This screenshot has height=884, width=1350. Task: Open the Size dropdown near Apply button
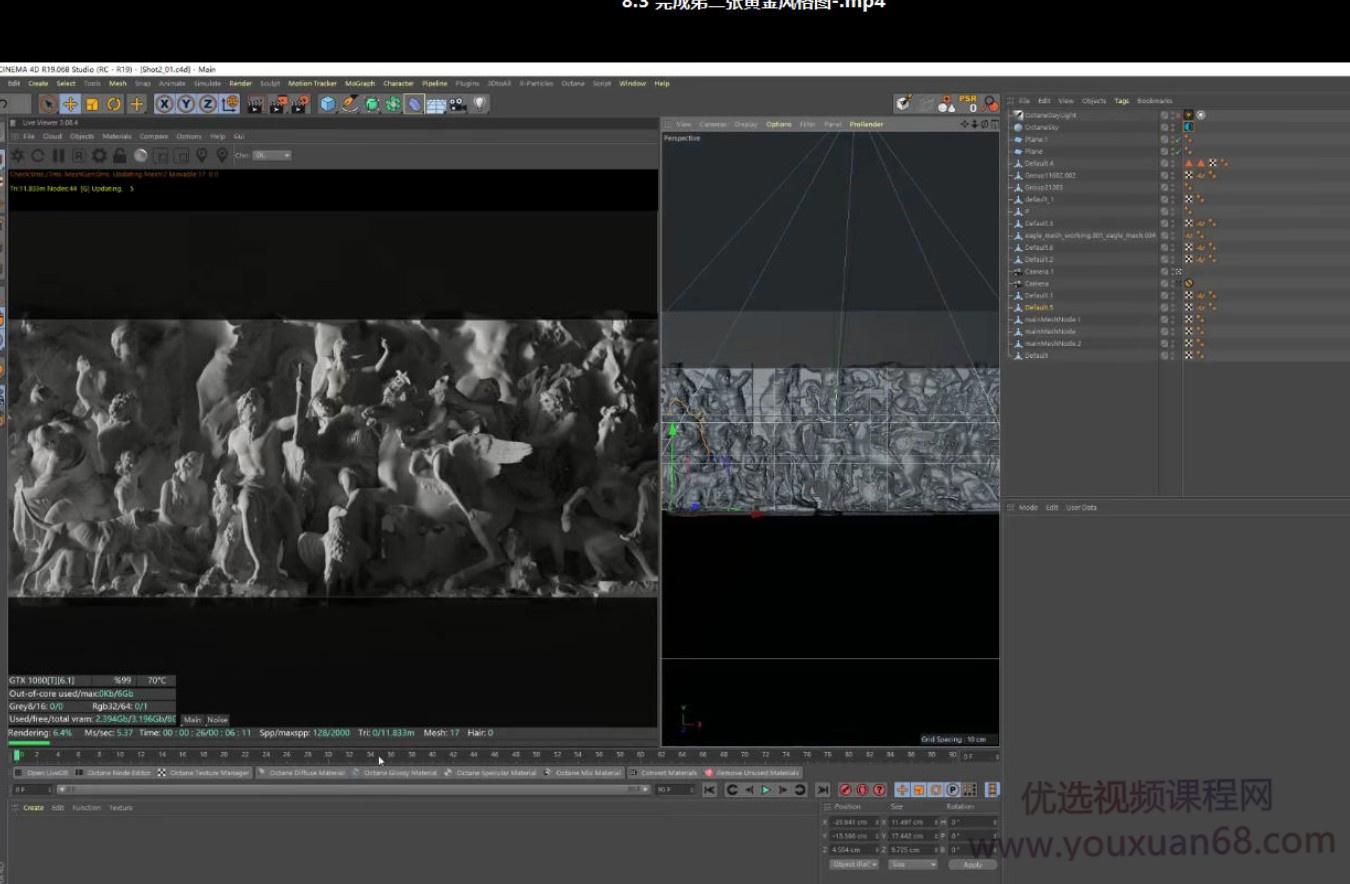point(912,864)
